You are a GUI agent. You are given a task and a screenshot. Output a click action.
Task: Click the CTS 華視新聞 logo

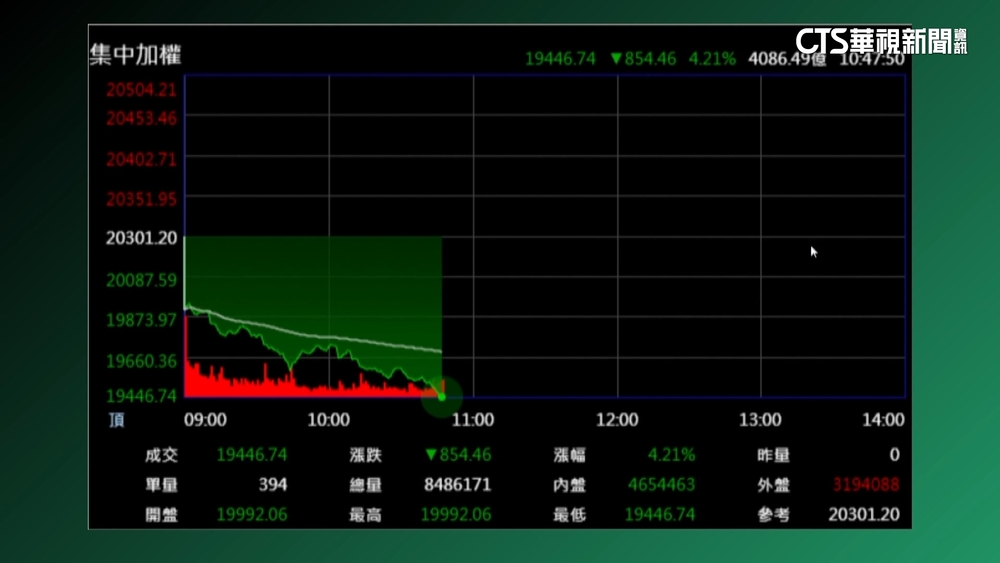880,41
